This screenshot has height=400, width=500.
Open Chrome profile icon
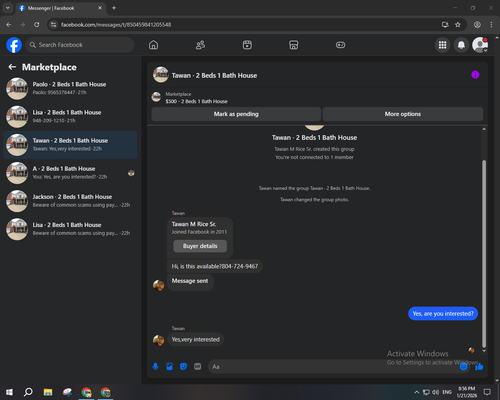(x=477, y=25)
